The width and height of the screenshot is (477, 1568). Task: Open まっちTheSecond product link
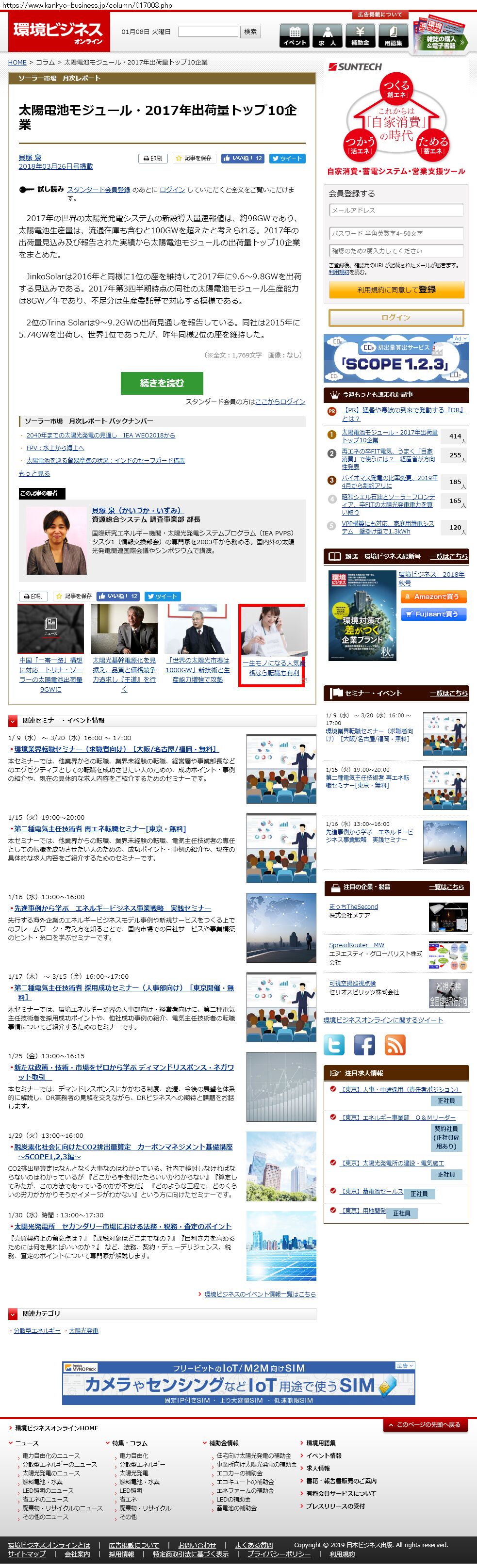pos(353,907)
